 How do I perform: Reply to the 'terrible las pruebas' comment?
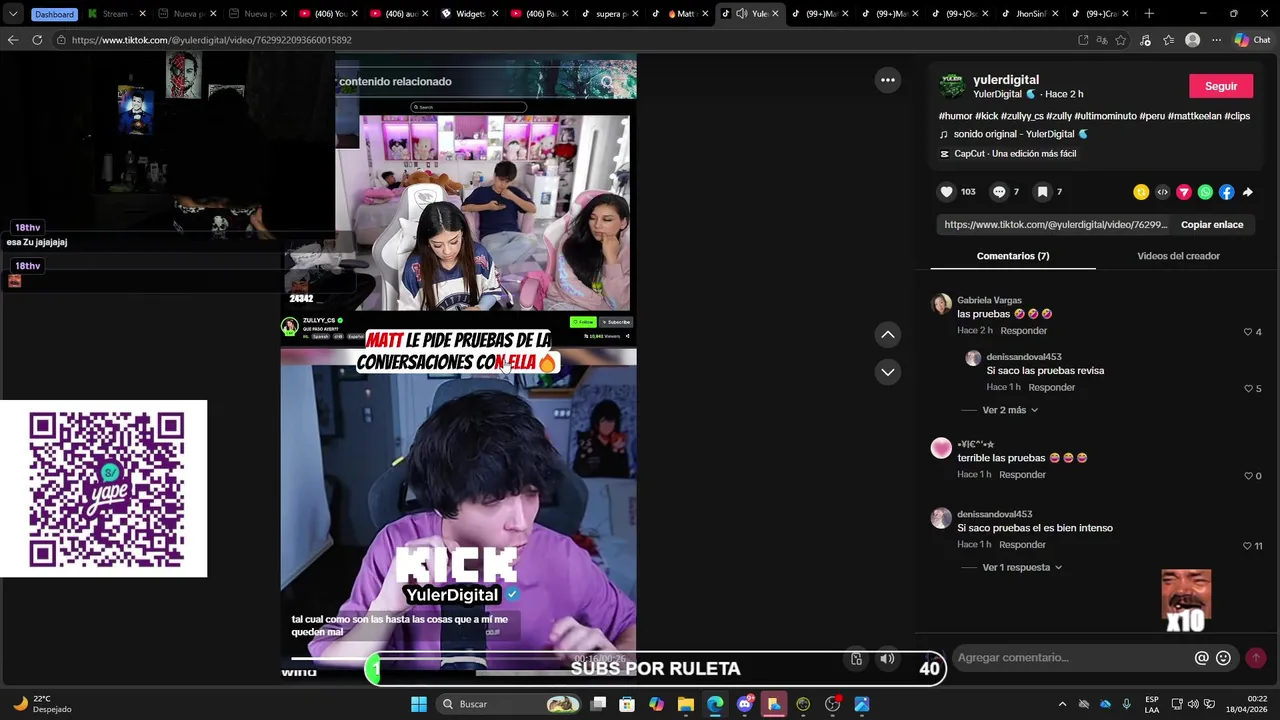(1022, 475)
